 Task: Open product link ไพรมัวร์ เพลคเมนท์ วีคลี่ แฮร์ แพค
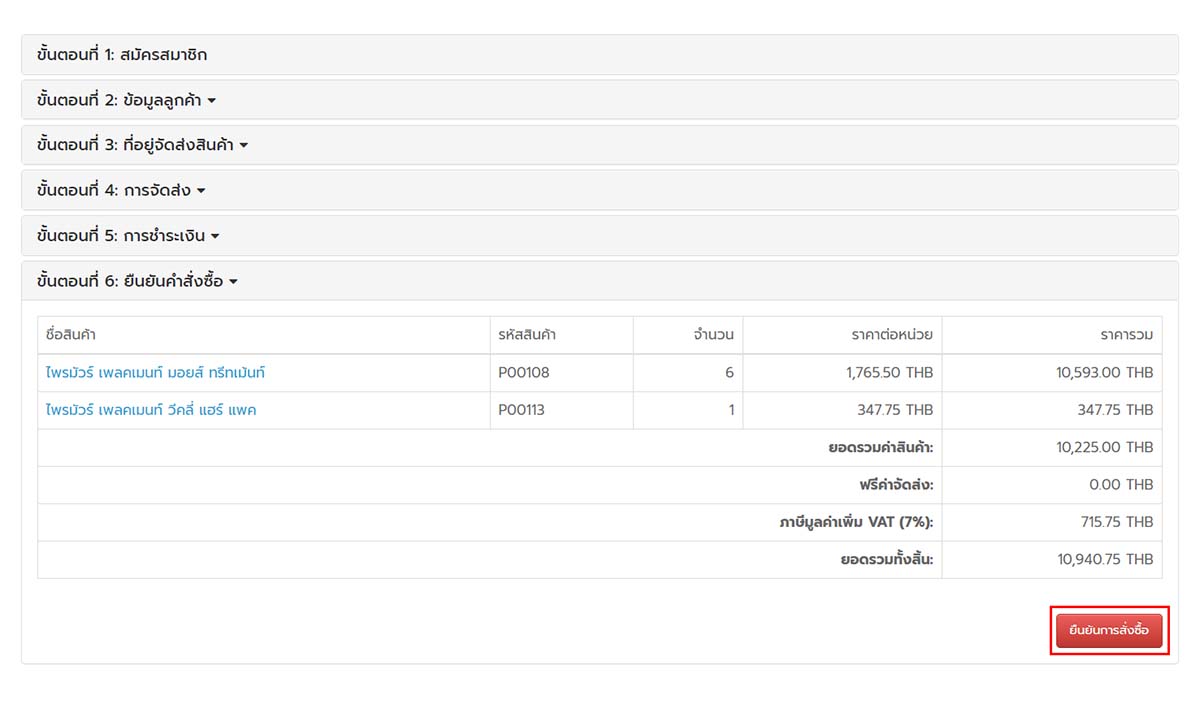point(151,410)
